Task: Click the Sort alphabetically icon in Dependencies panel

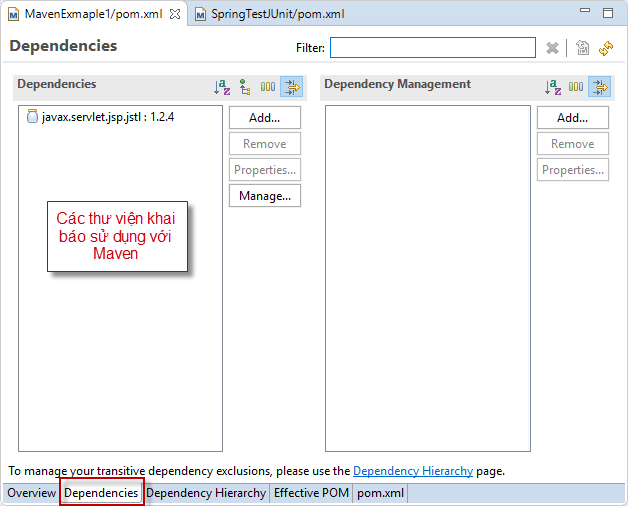Action: click(x=222, y=87)
